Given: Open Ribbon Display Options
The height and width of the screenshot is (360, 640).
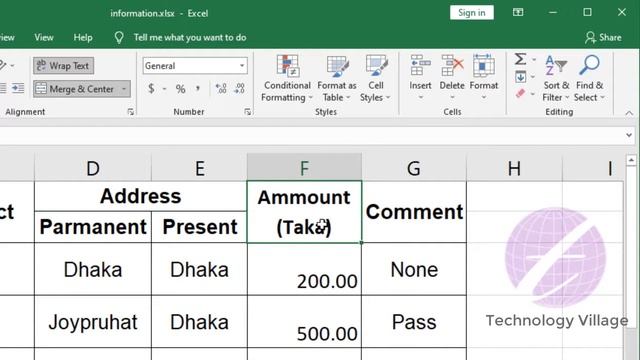Looking at the screenshot, I should coord(518,12).
